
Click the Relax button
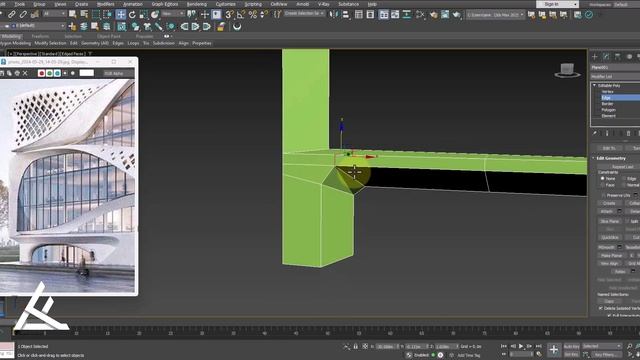coord(620,271)
